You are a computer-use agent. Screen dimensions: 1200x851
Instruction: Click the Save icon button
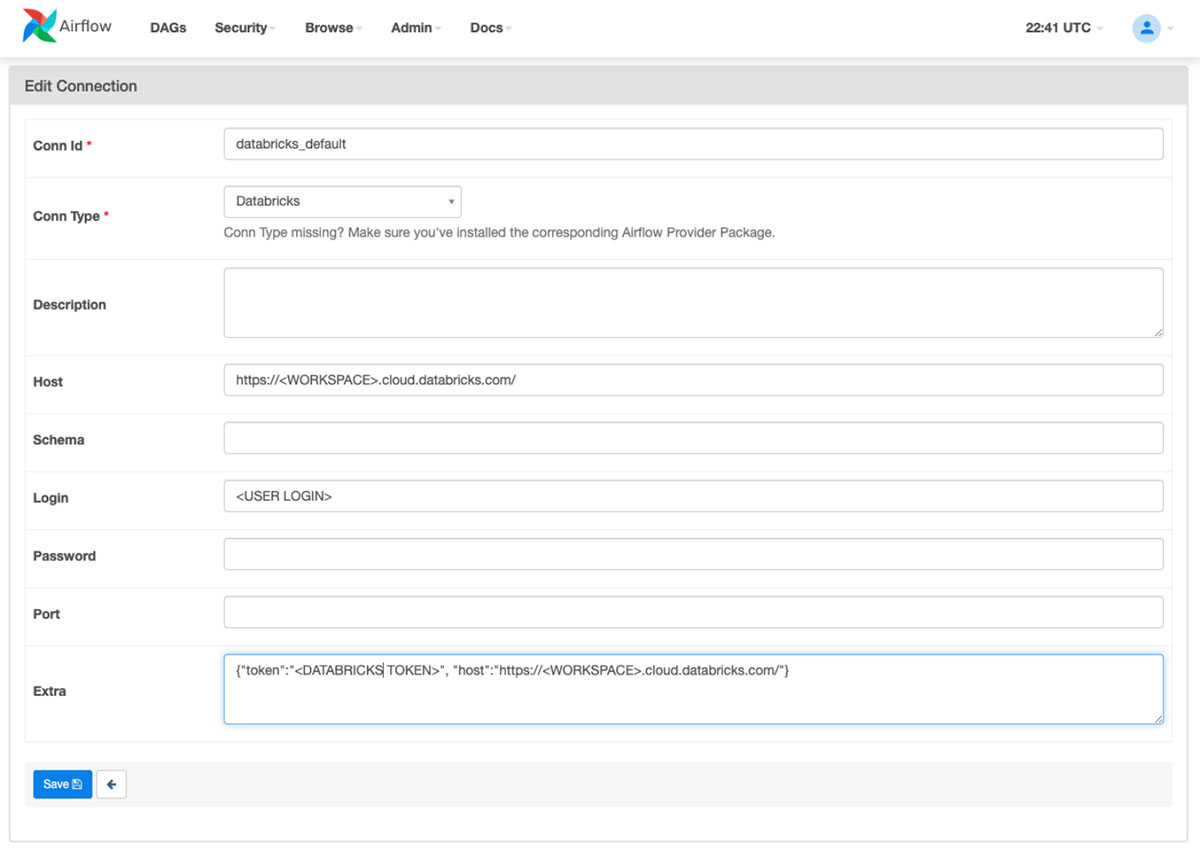pyautogui.click(x=62, y=784)
